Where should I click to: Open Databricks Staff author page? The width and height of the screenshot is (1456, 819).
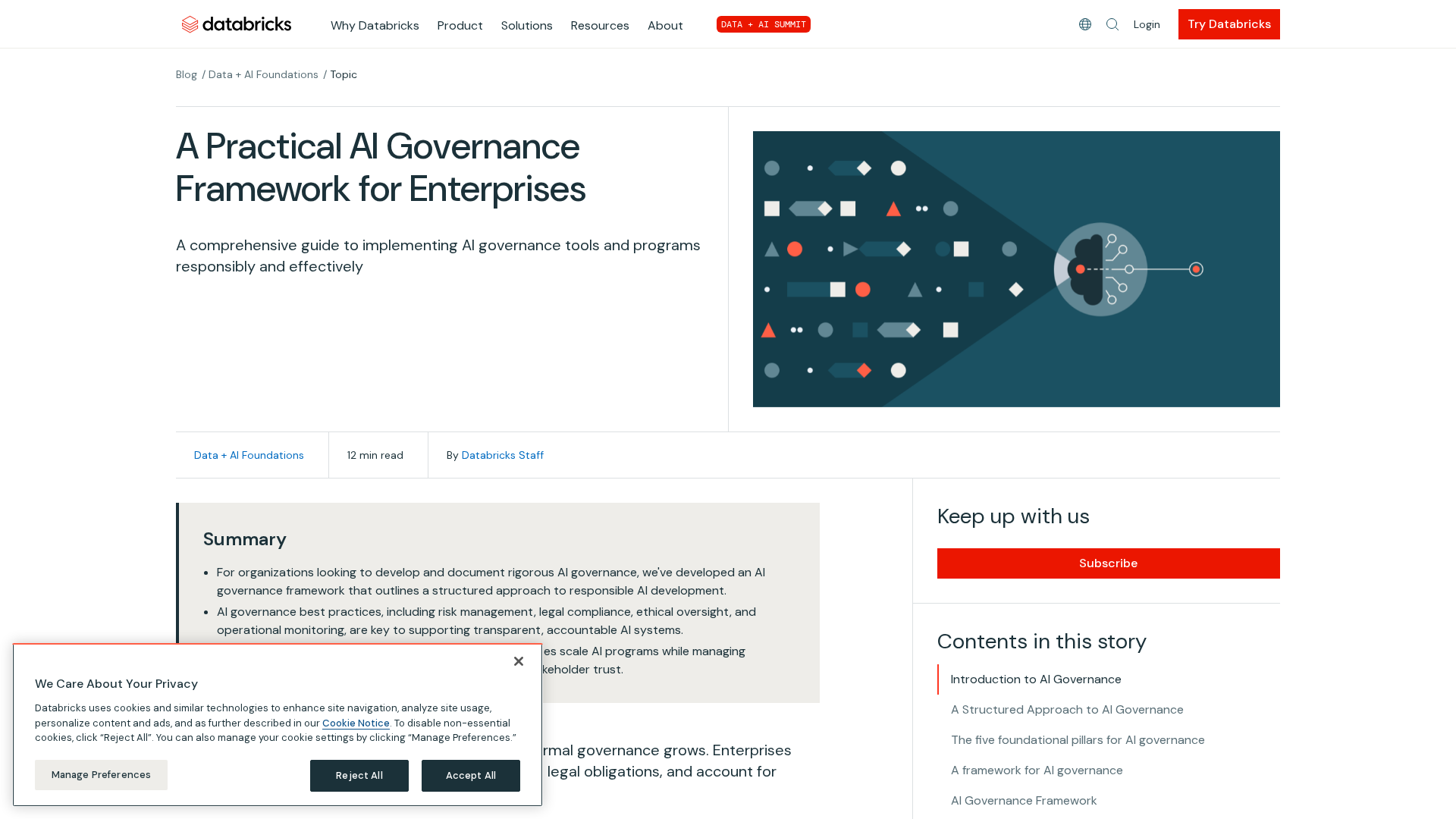[x=502, y=455]
